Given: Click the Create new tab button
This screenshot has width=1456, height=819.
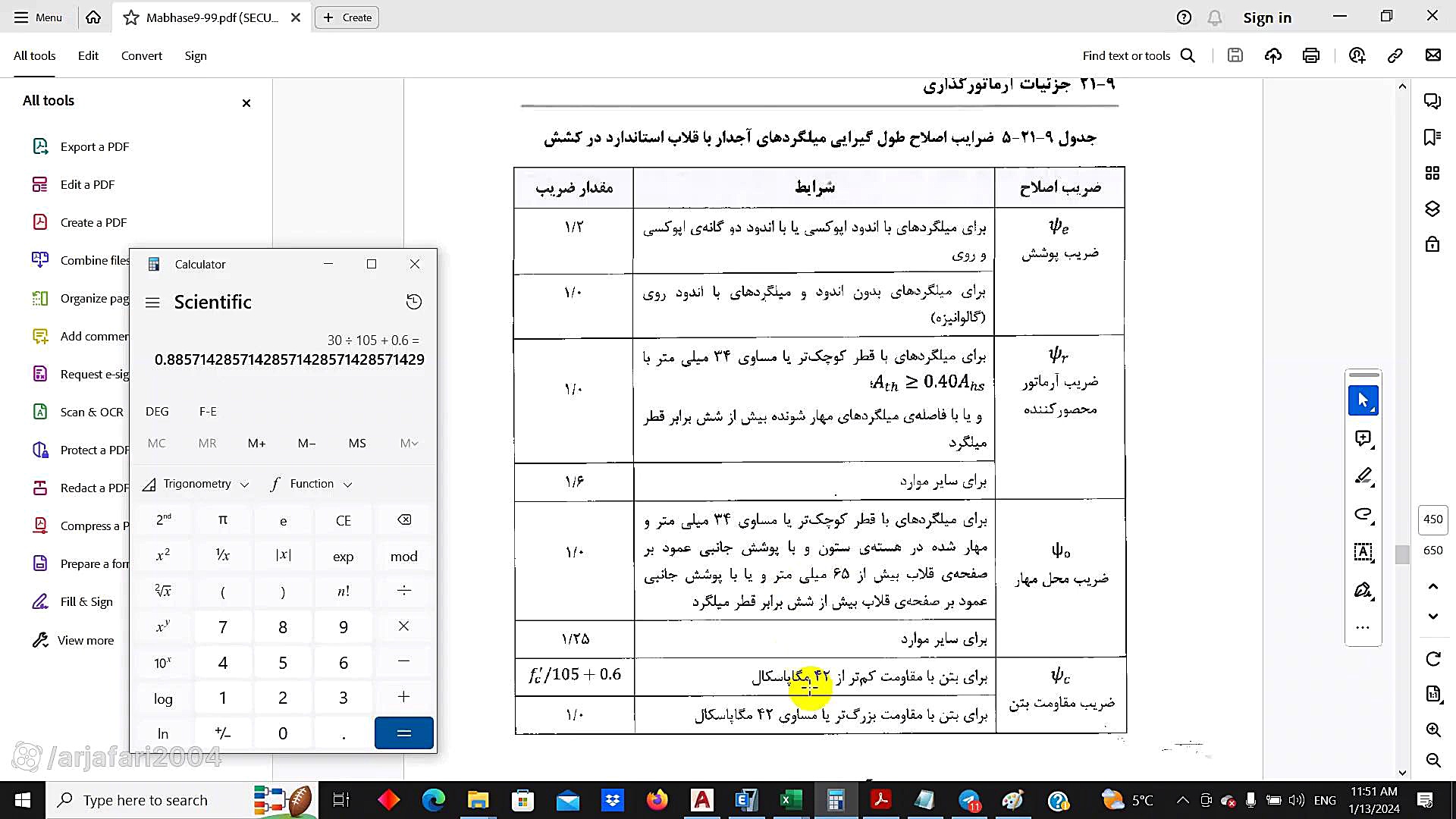Looking at the screenshot, I should 347,17.
